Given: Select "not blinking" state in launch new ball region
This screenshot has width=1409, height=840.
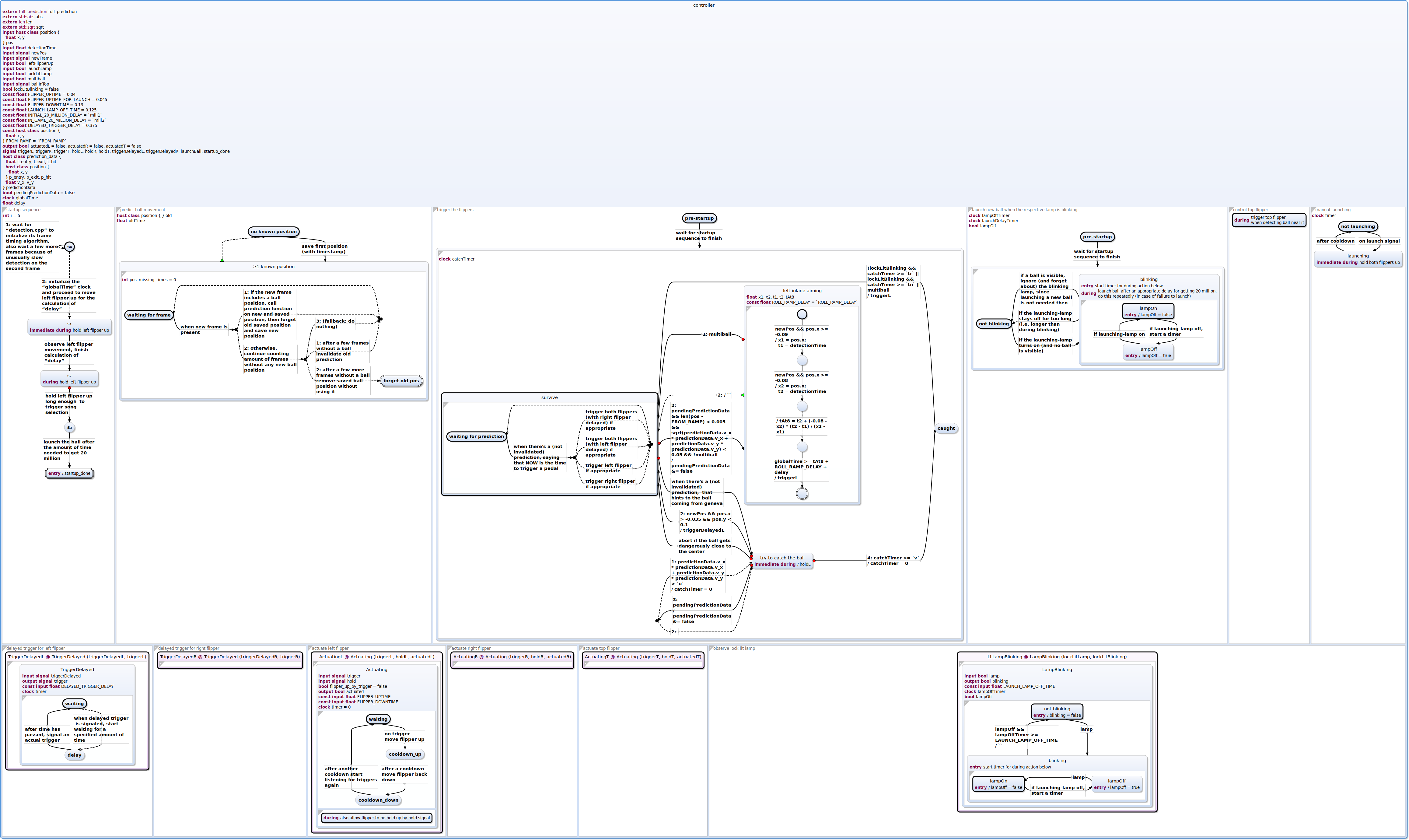Looking at the screenshot, I should 994,324.
